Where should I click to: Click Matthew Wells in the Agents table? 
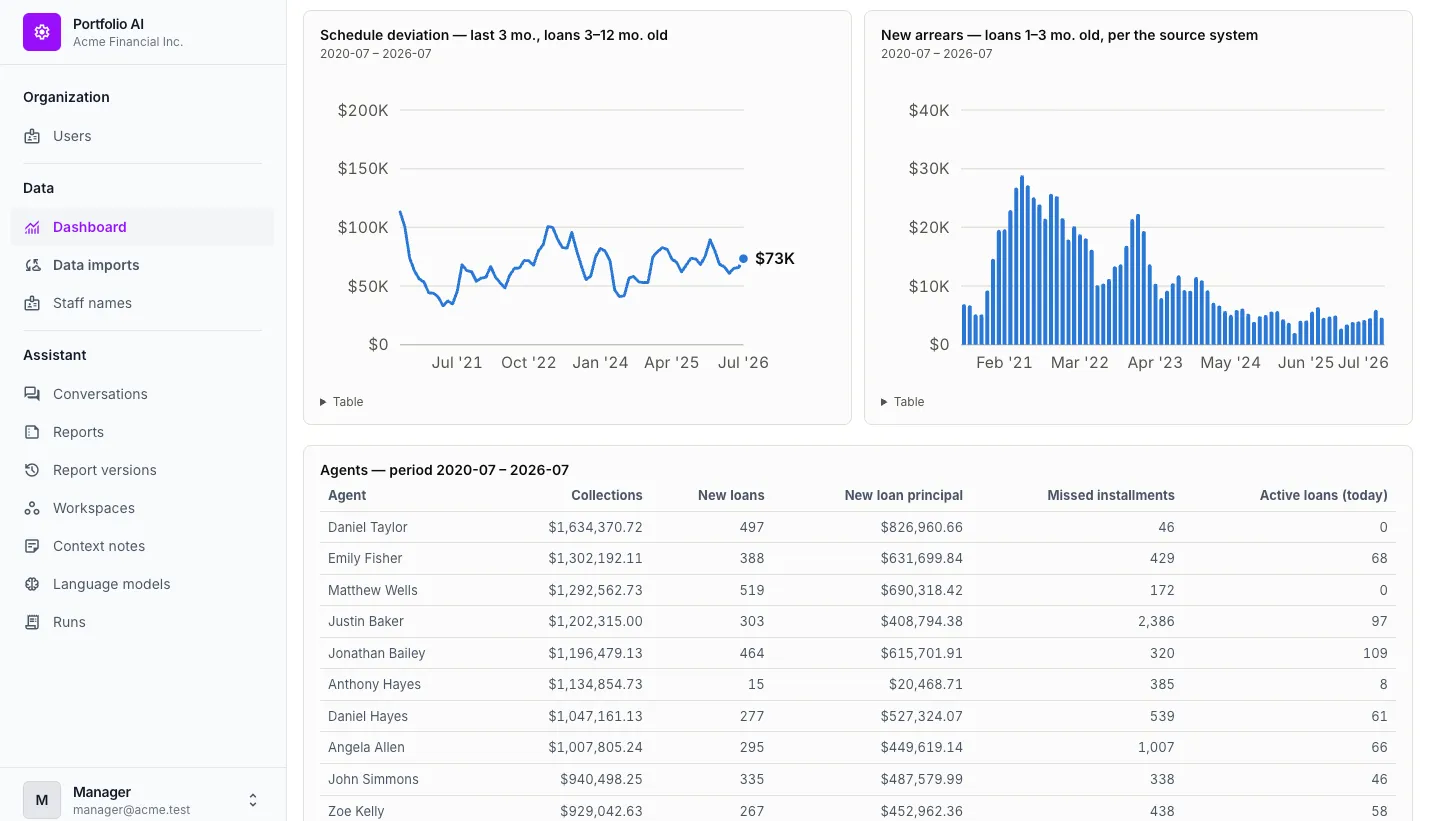pyautogui.click(x=373, y=590)
